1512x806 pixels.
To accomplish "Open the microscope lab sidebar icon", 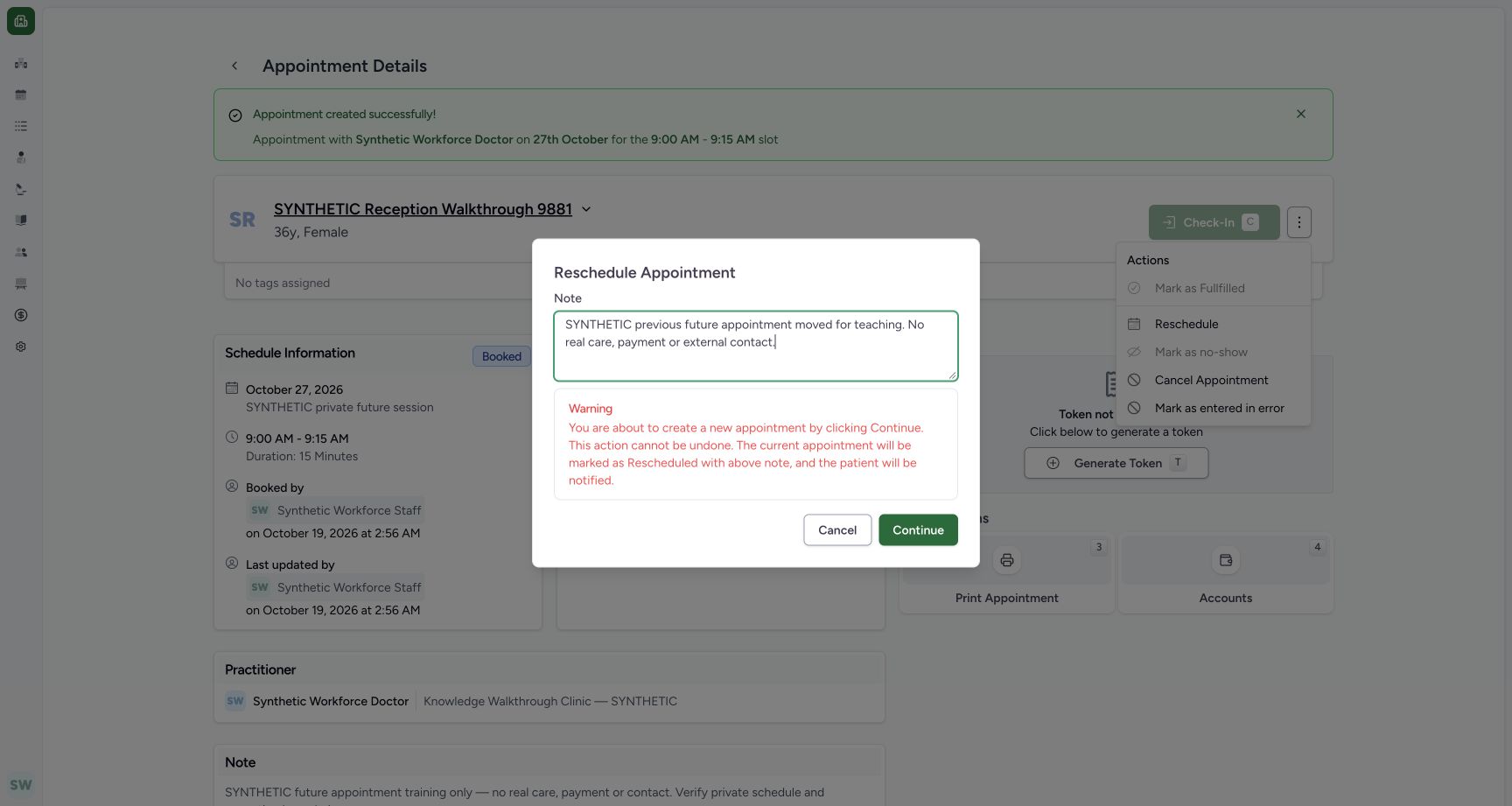I will click(x=21, y=189).
